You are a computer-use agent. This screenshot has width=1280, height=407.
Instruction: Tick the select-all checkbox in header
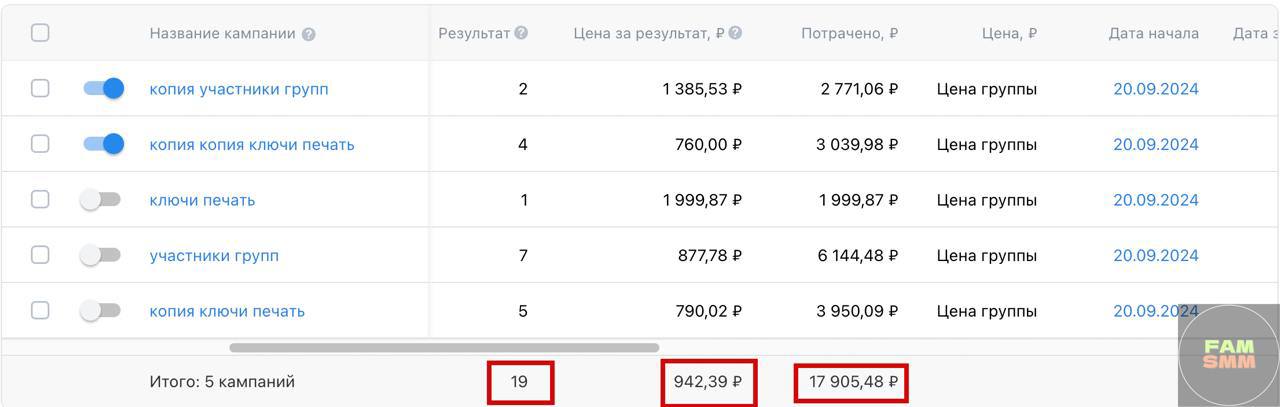tap(40, 33)
